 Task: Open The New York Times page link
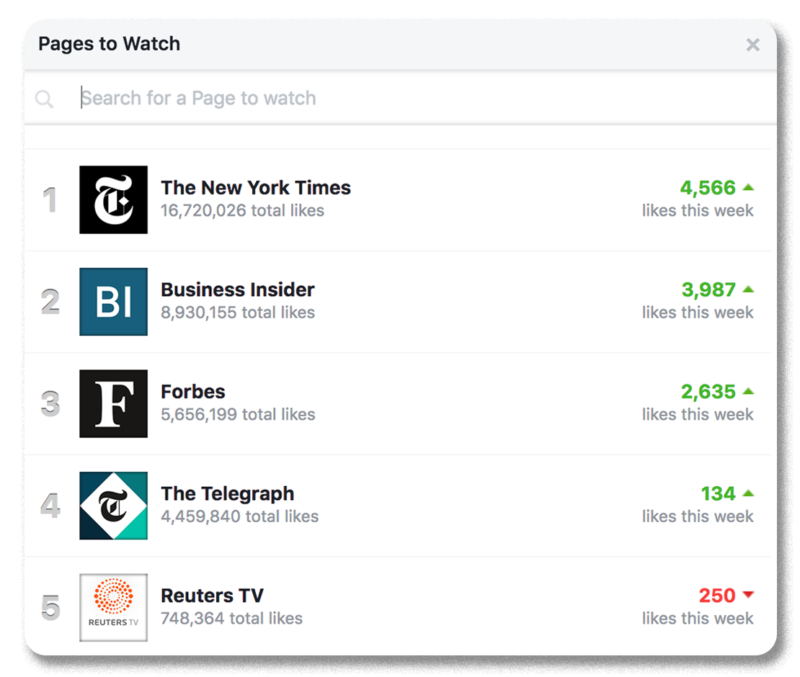256,188
